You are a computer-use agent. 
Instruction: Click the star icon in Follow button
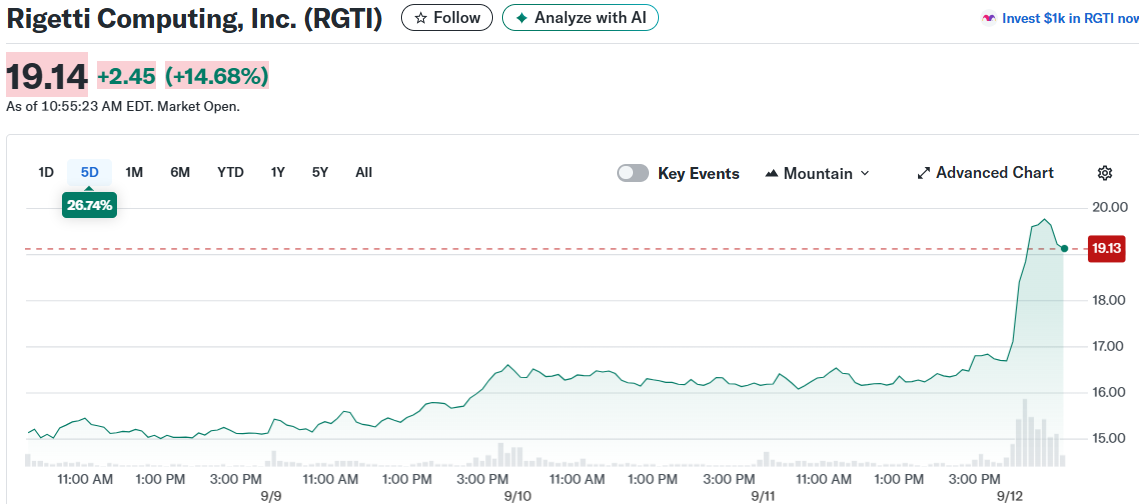click(421, 18)
